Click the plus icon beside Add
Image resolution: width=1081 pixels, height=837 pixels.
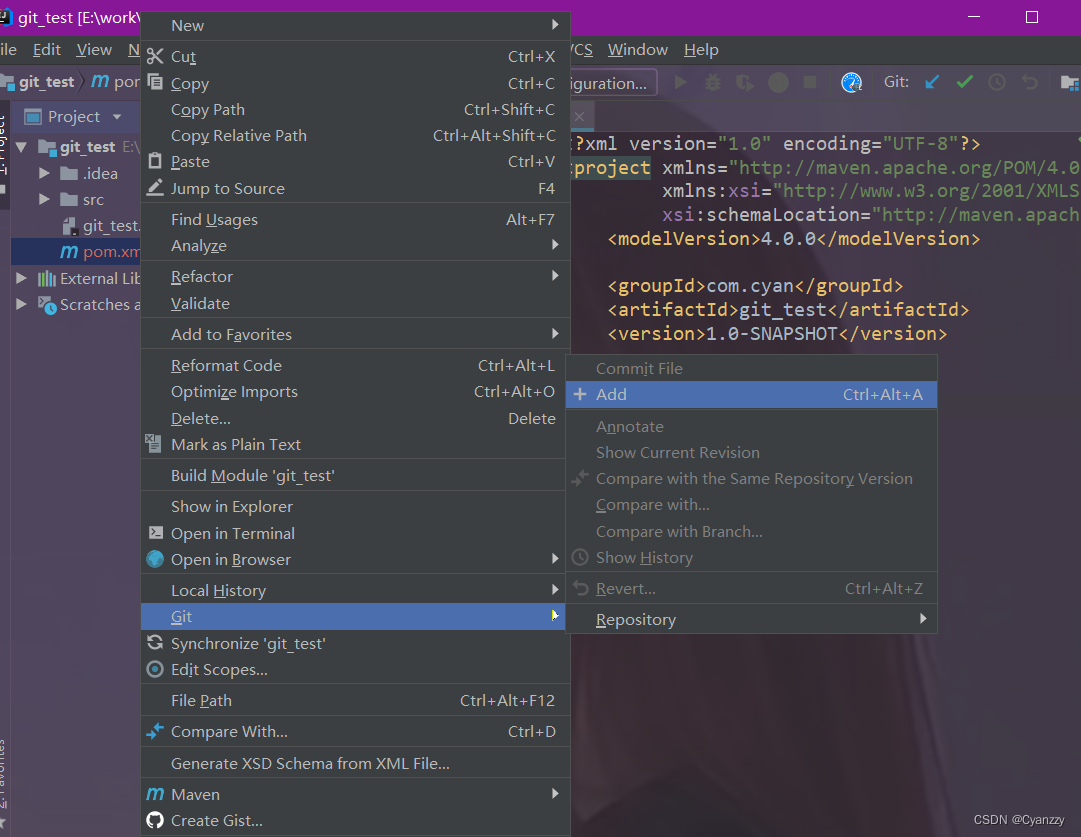point(580,394)
